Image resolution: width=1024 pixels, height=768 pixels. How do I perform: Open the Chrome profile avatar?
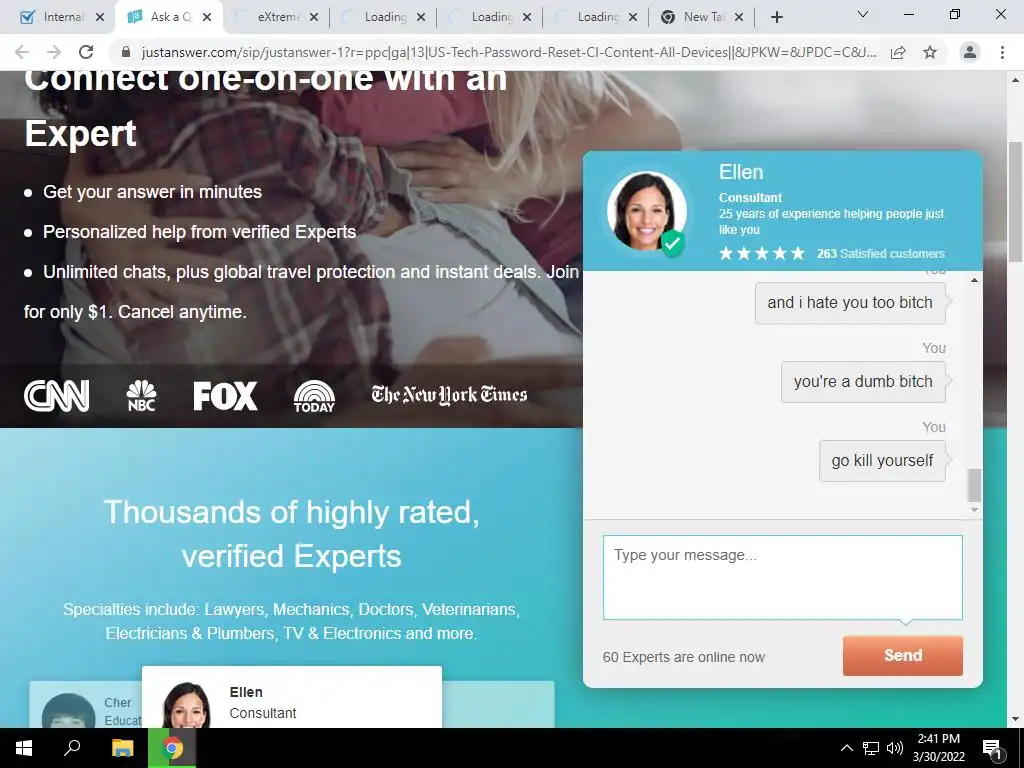pos(970,52)
